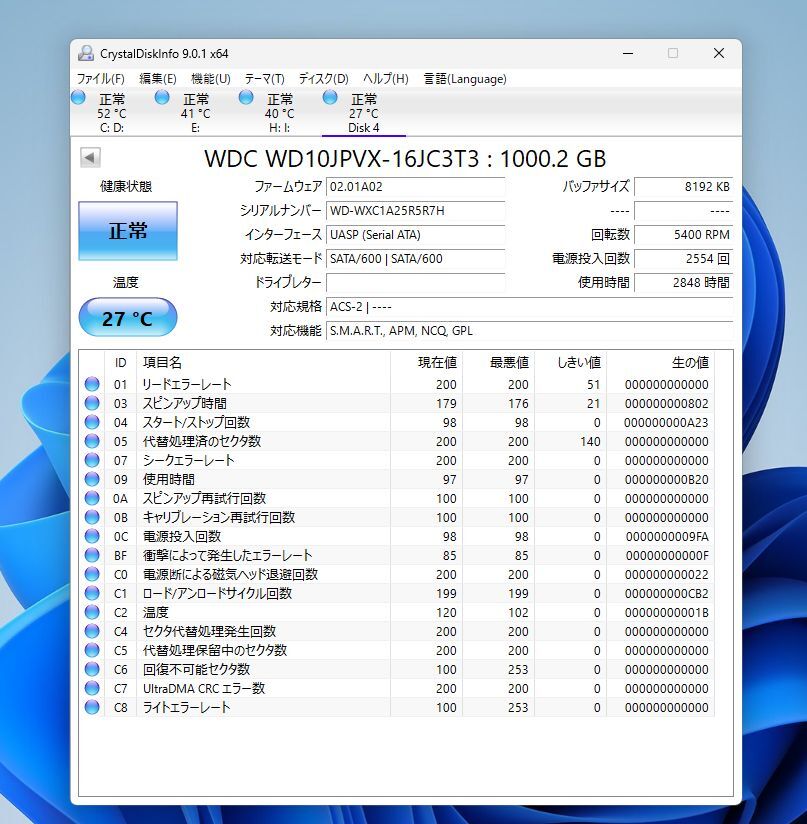Open the ファイル(F) menu
Viewport: 807px width, 824px height.
click(101, 79)
